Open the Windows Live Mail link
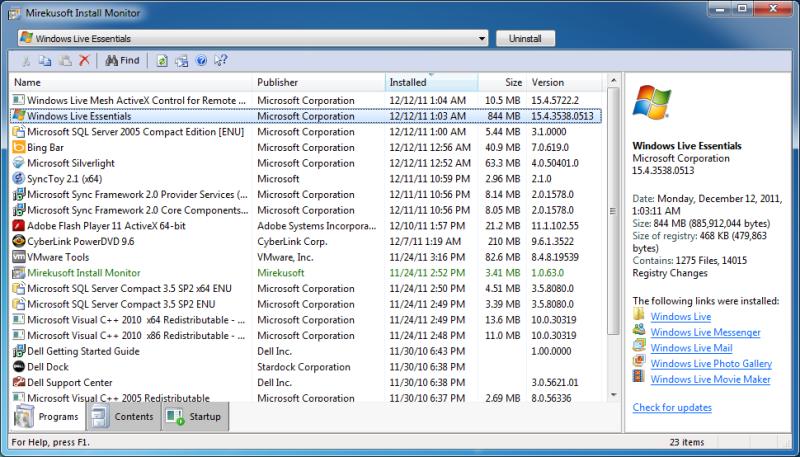This screenshot has width=800, height=457. click(x=691, y=348)
